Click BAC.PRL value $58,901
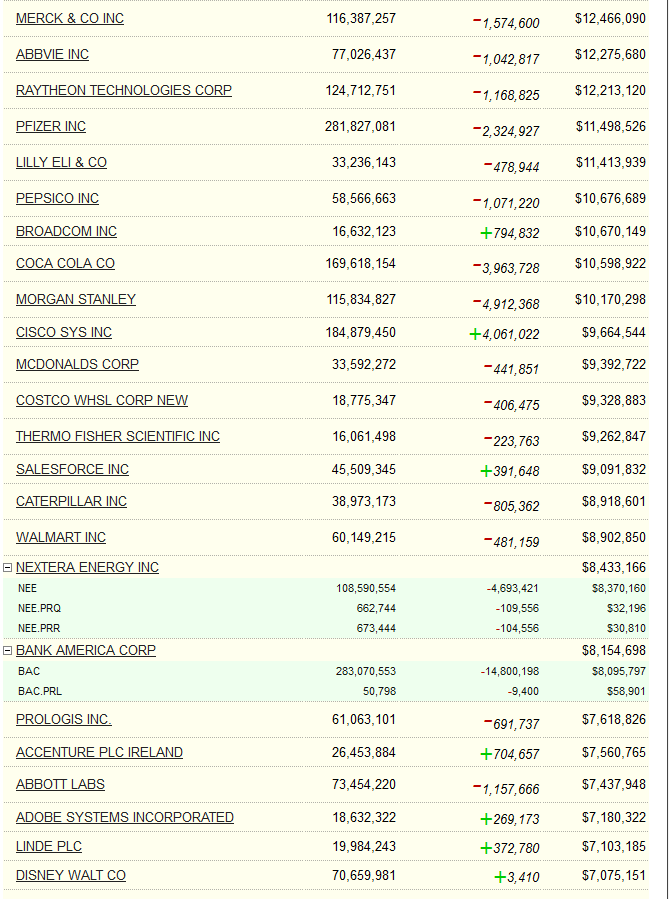Viewport: 669px width, 899px height. click(627, 691)
